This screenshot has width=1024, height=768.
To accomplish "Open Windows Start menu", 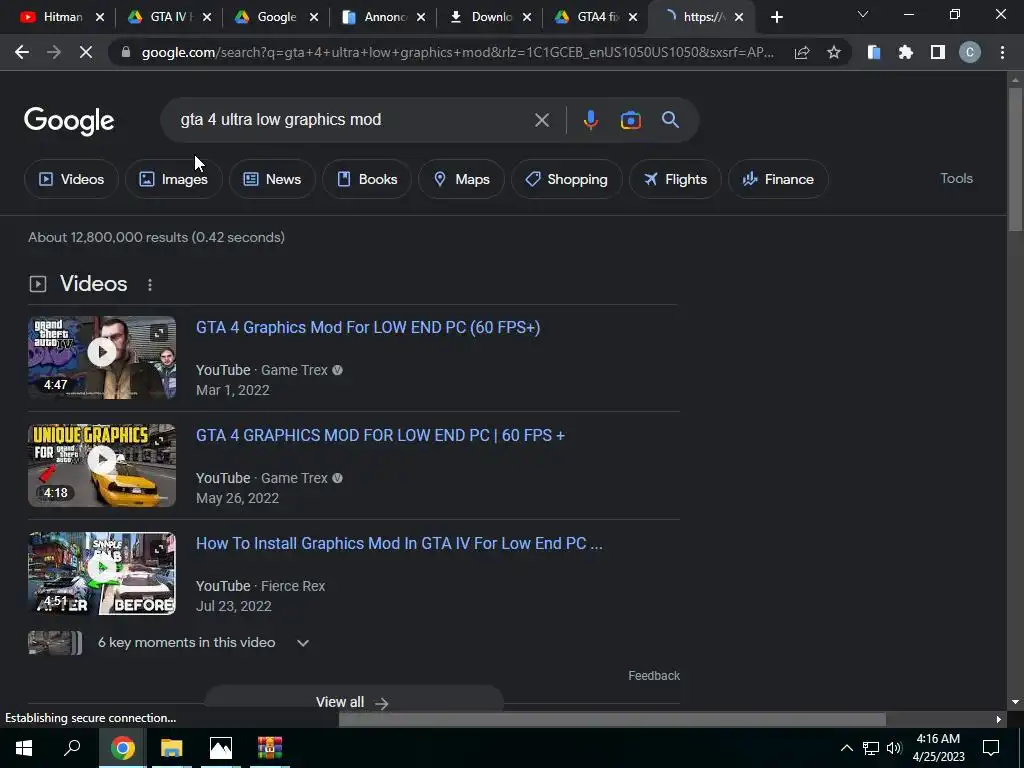I will (x=24, y=748).
